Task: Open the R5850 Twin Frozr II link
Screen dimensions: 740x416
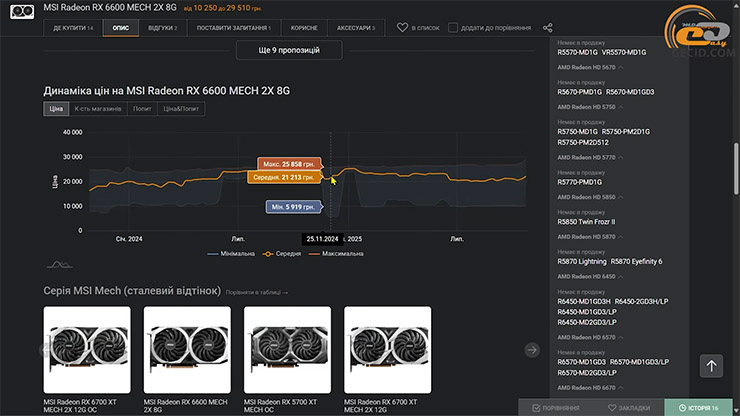Action: pos(586,221)
